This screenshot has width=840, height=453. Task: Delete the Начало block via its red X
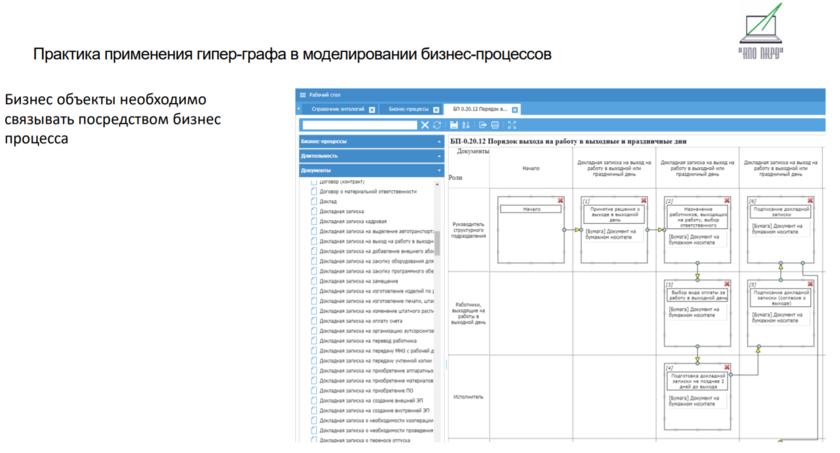[561, 200]
